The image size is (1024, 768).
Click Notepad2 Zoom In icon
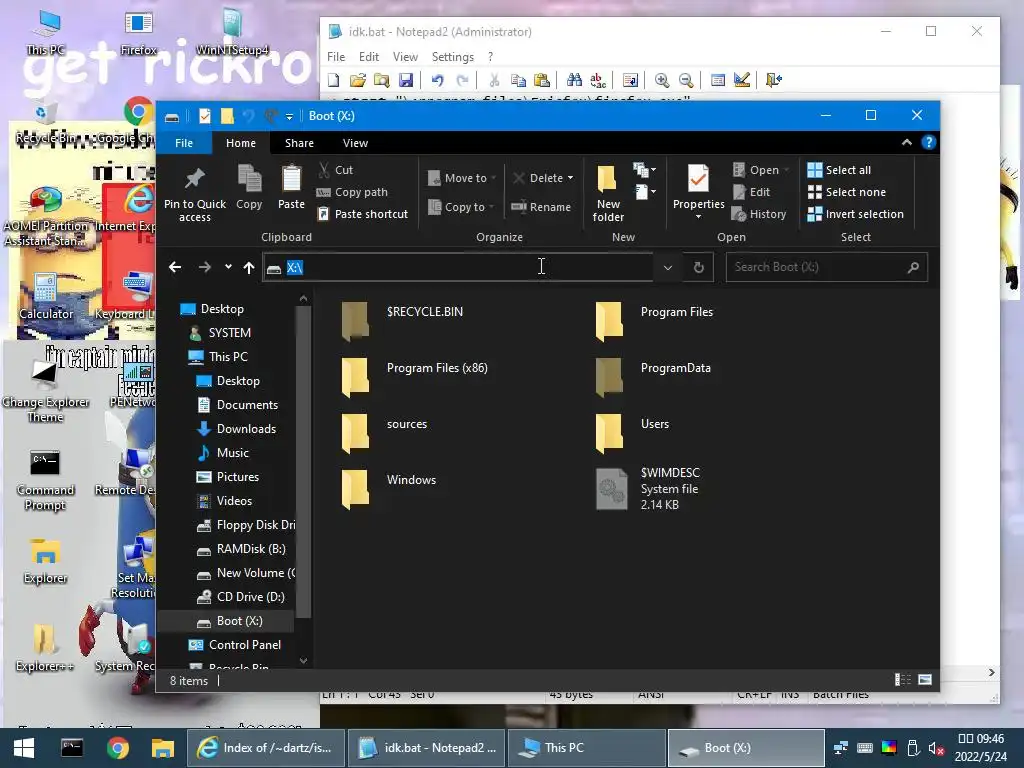click(x=662, y=80)
